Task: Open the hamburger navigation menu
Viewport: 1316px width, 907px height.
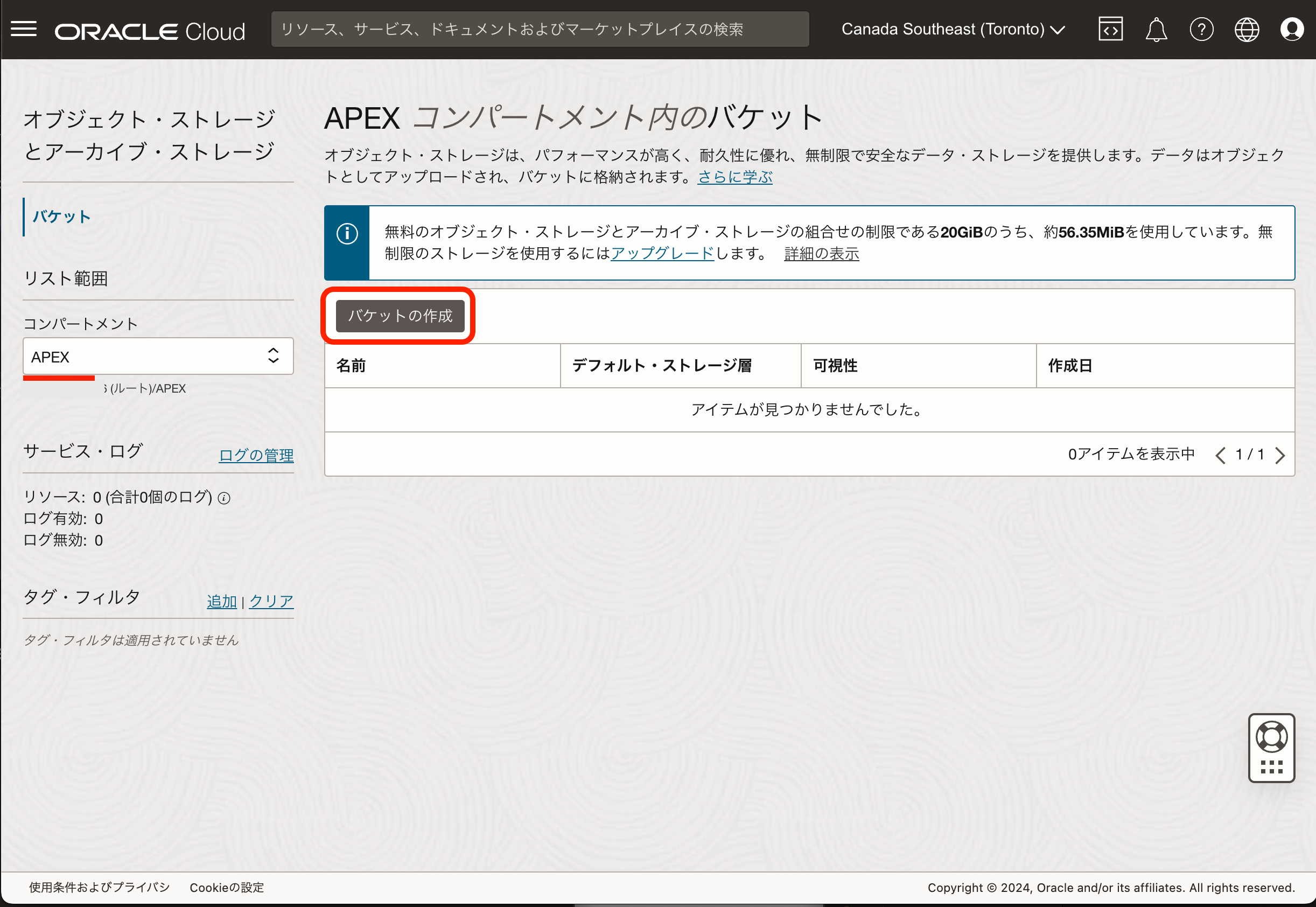Action: pos(24,29)
